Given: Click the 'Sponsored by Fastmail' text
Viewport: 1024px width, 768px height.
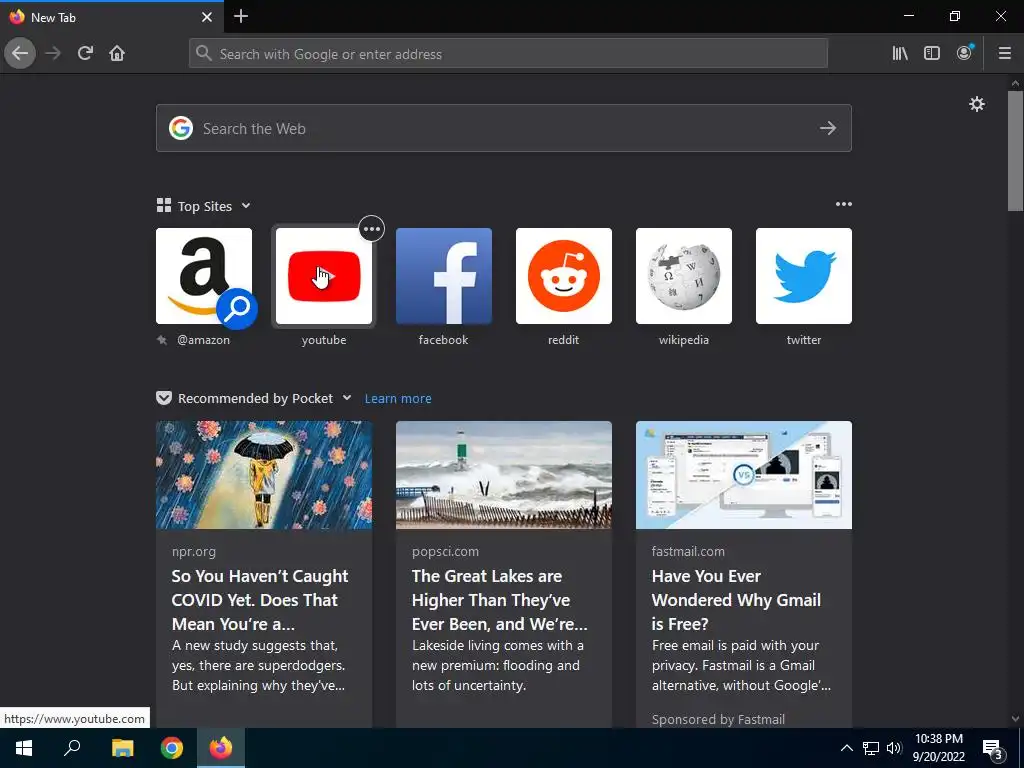Looking at the screenshot, I should click(718, 719).
